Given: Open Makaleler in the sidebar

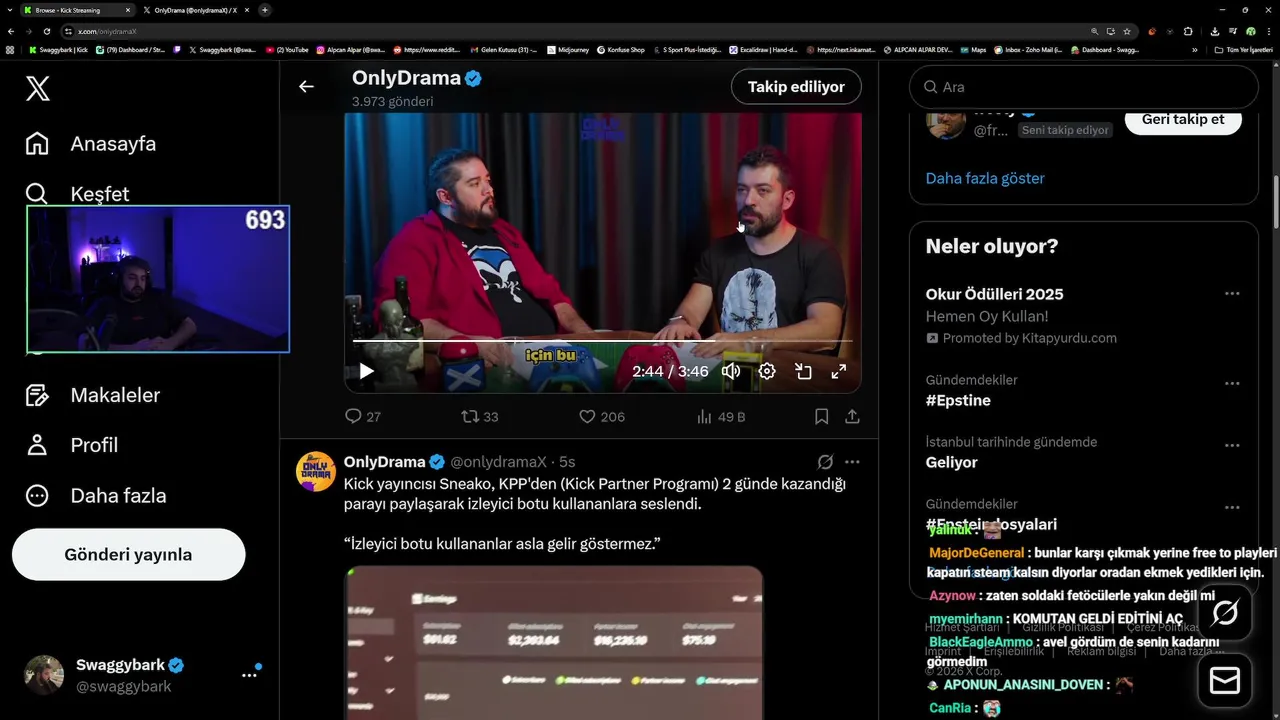Looking at the screenshot, I should 93,395.
